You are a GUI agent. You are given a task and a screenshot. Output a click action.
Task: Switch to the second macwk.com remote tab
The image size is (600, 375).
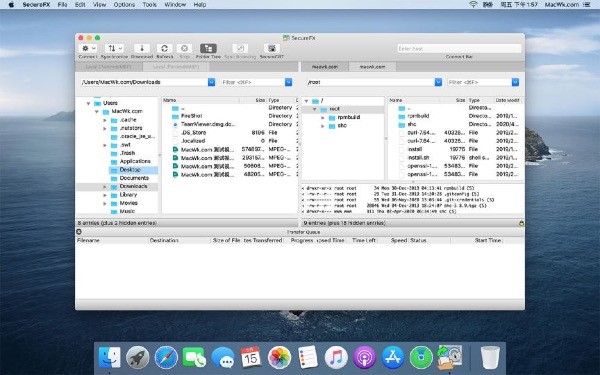[x=372, y=67]
